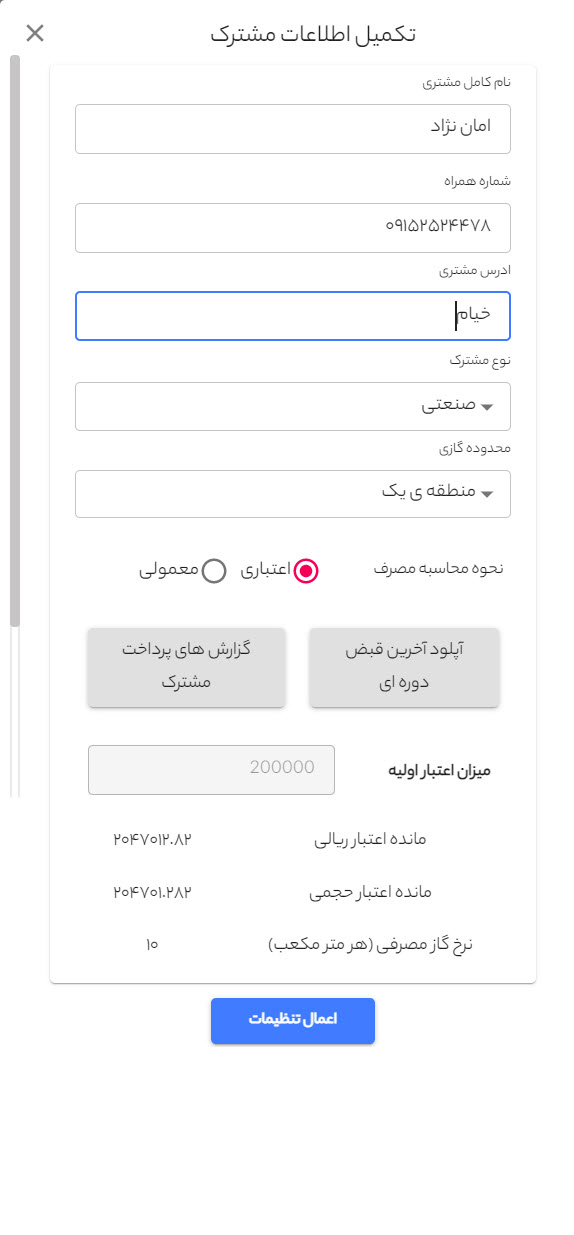Image resolution: width=574 pixels, height=1235 pixels.
Task: Expand the محدوده گازی dropdown arrow
Action: 487,494
